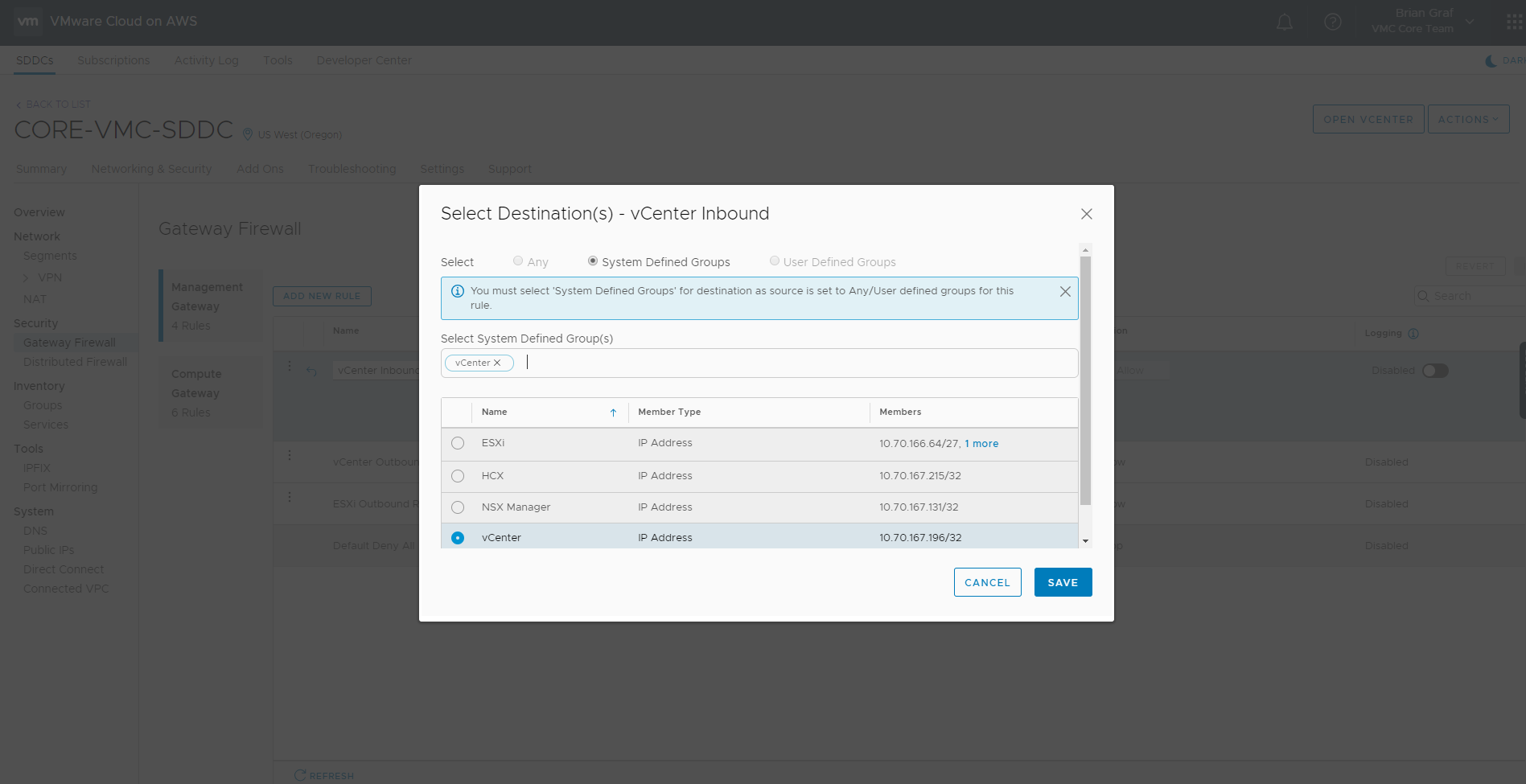This screenshot has width=1526, height=784.
Task: Click the refresh icon at the bottom
Action: point(300,775)
